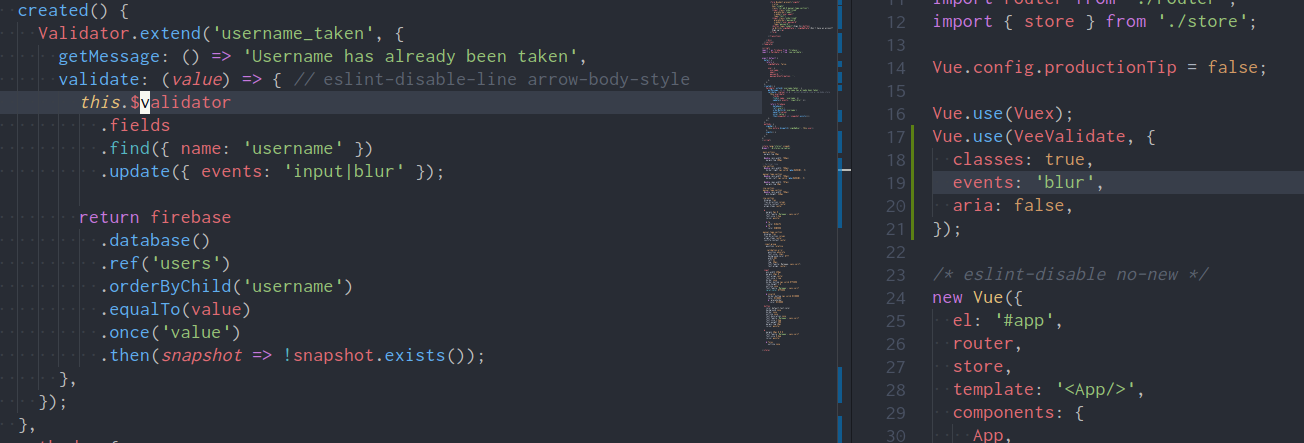Image resolution: width=1304 pixels, height=443 pixels.
Task: Click the code minimap in the left editor
Action: point(800,175)
